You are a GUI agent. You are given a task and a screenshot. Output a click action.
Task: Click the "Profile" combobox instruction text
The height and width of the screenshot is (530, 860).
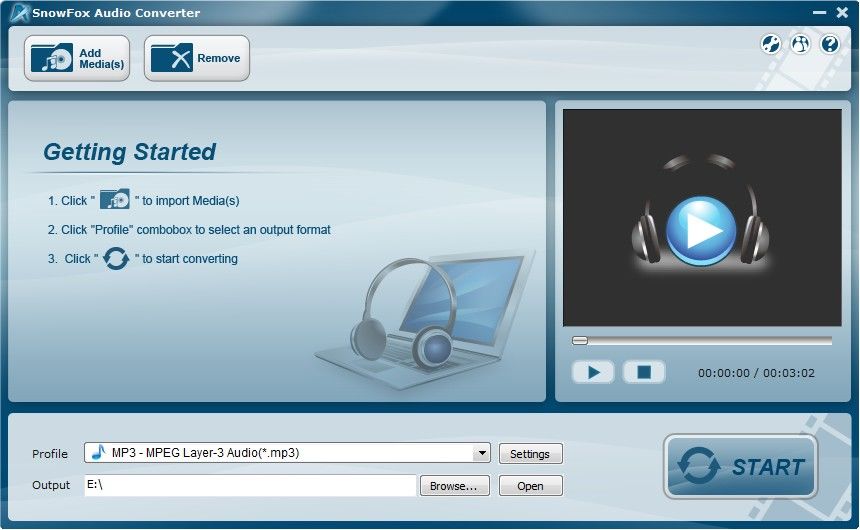pyautogui.click(x=189, y=229)
